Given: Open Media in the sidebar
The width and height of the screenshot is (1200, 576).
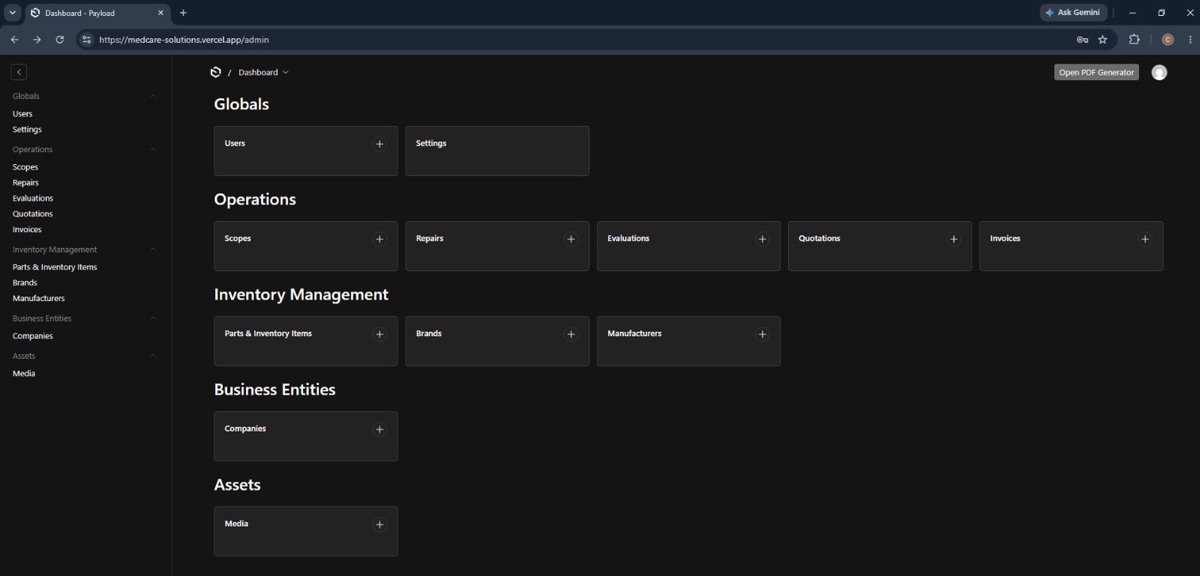Looking at the screenshot, I should [24, 374].
